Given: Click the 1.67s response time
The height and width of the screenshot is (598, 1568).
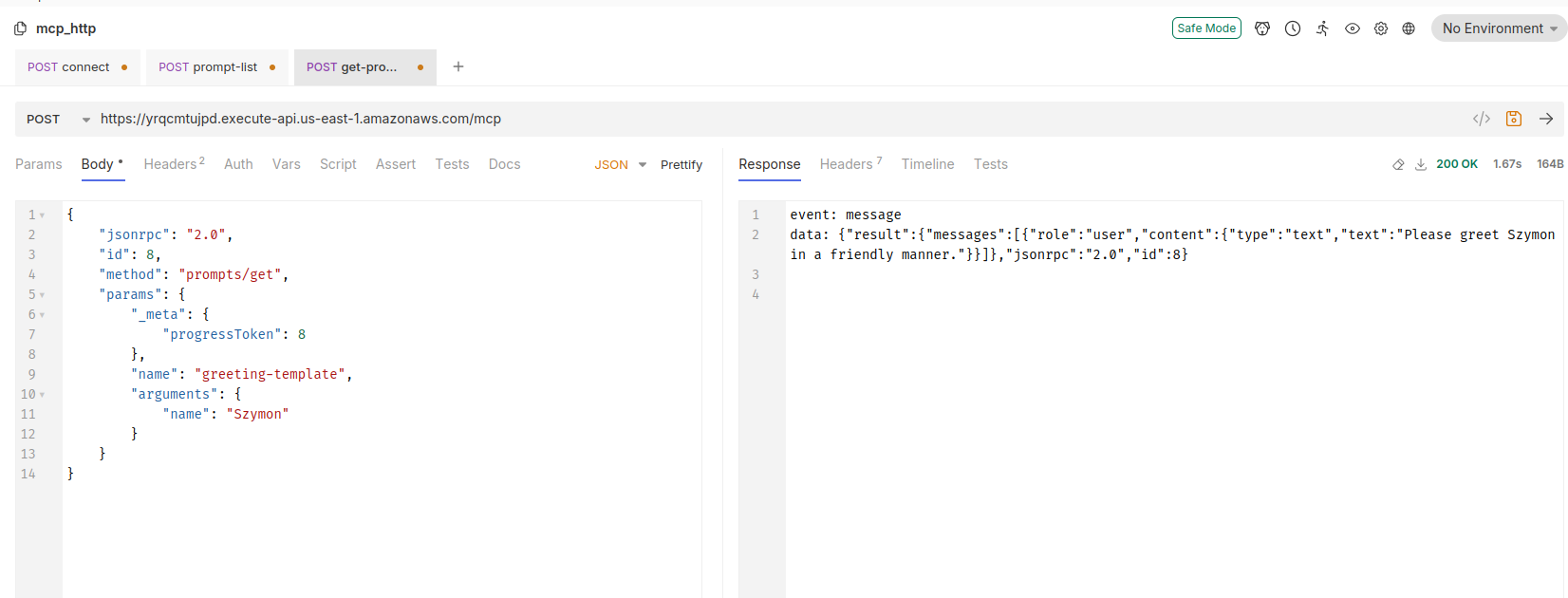Looking at the screenshot, I should (1507, 164).
